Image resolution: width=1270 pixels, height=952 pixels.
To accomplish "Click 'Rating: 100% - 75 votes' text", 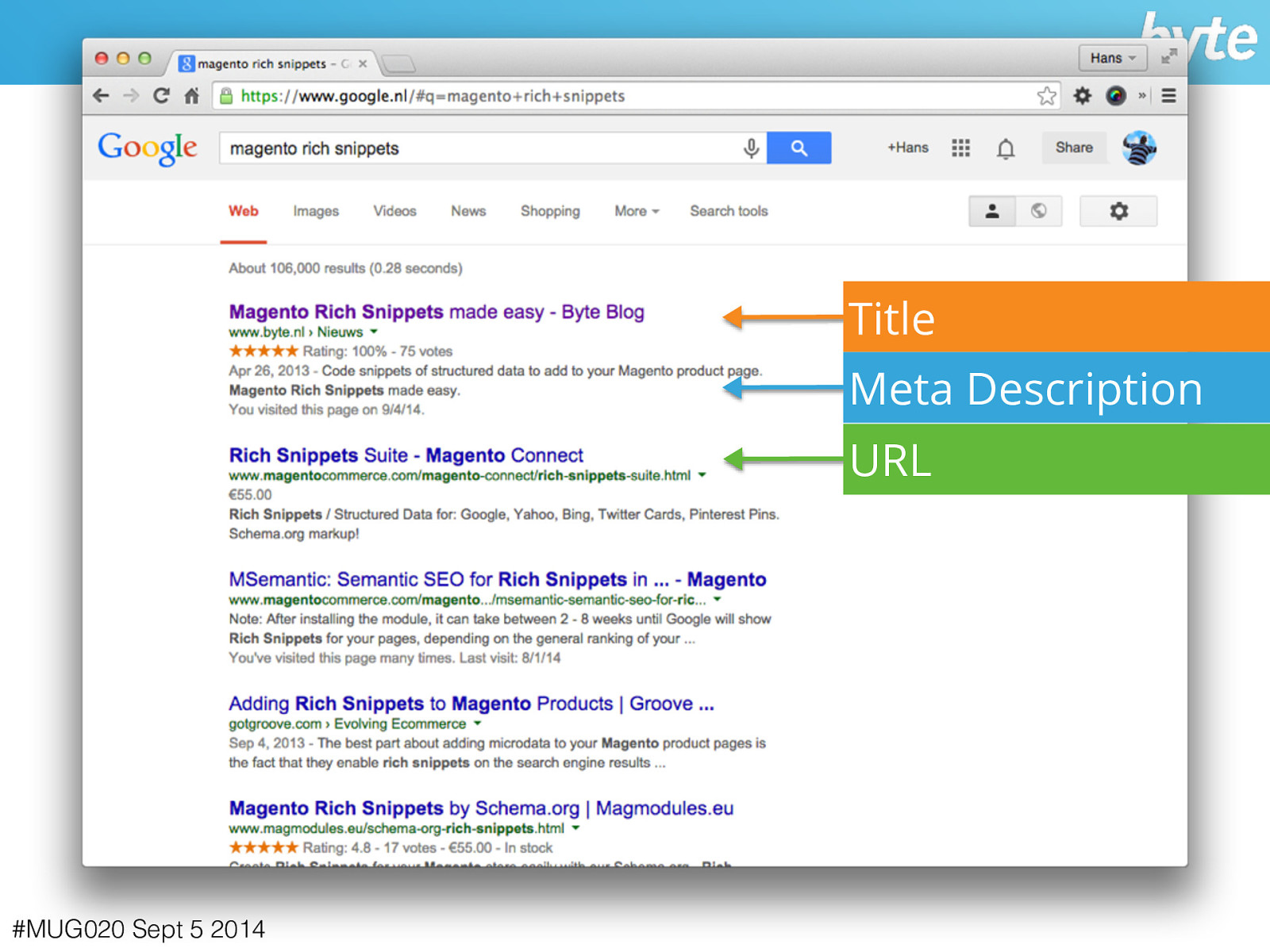I will [377, 351].
